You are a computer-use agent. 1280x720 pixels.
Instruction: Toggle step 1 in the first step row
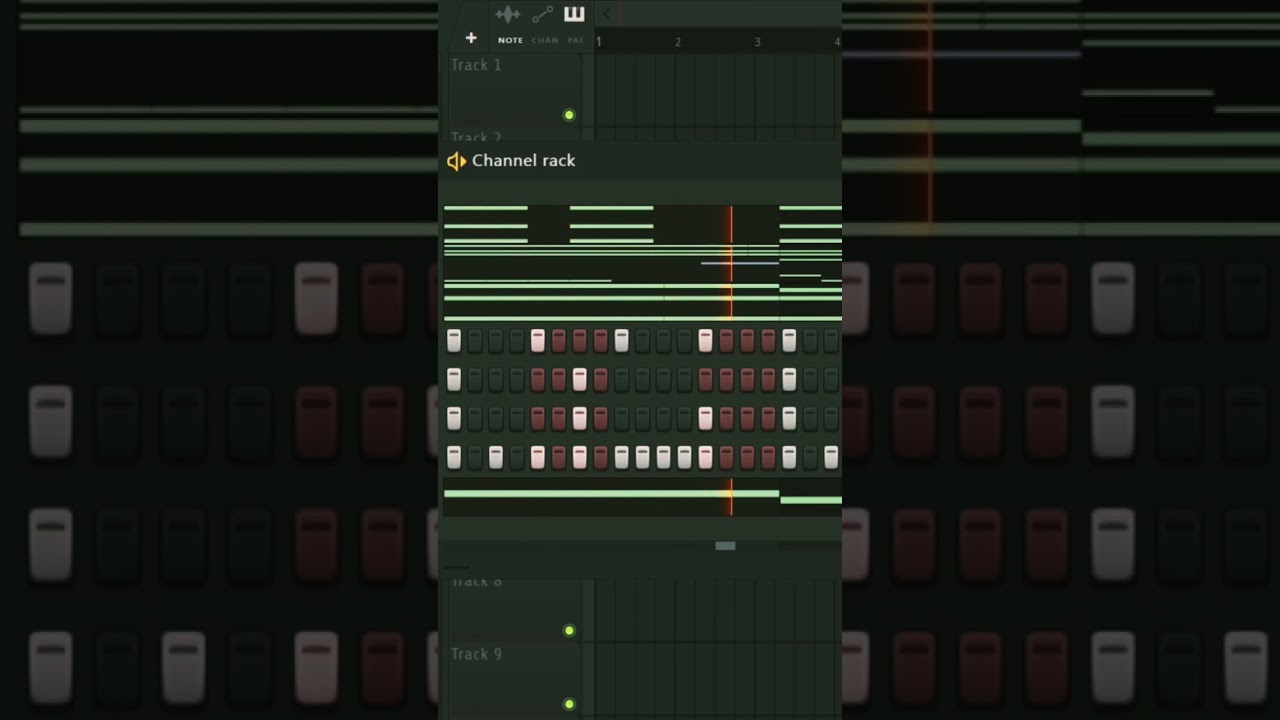[x=454, y=341]
